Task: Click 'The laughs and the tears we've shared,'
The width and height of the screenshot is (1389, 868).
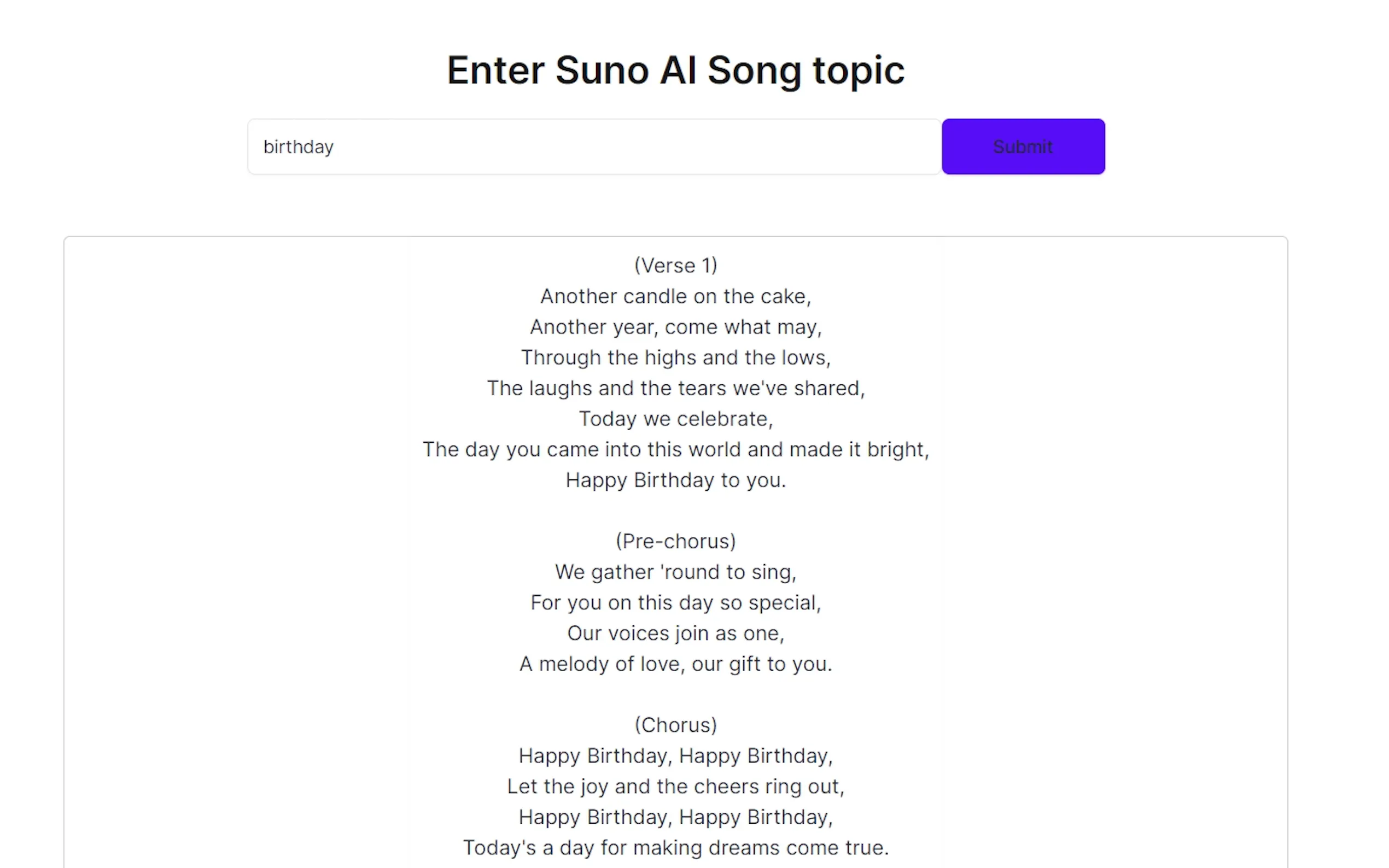Action: [676, 388]
